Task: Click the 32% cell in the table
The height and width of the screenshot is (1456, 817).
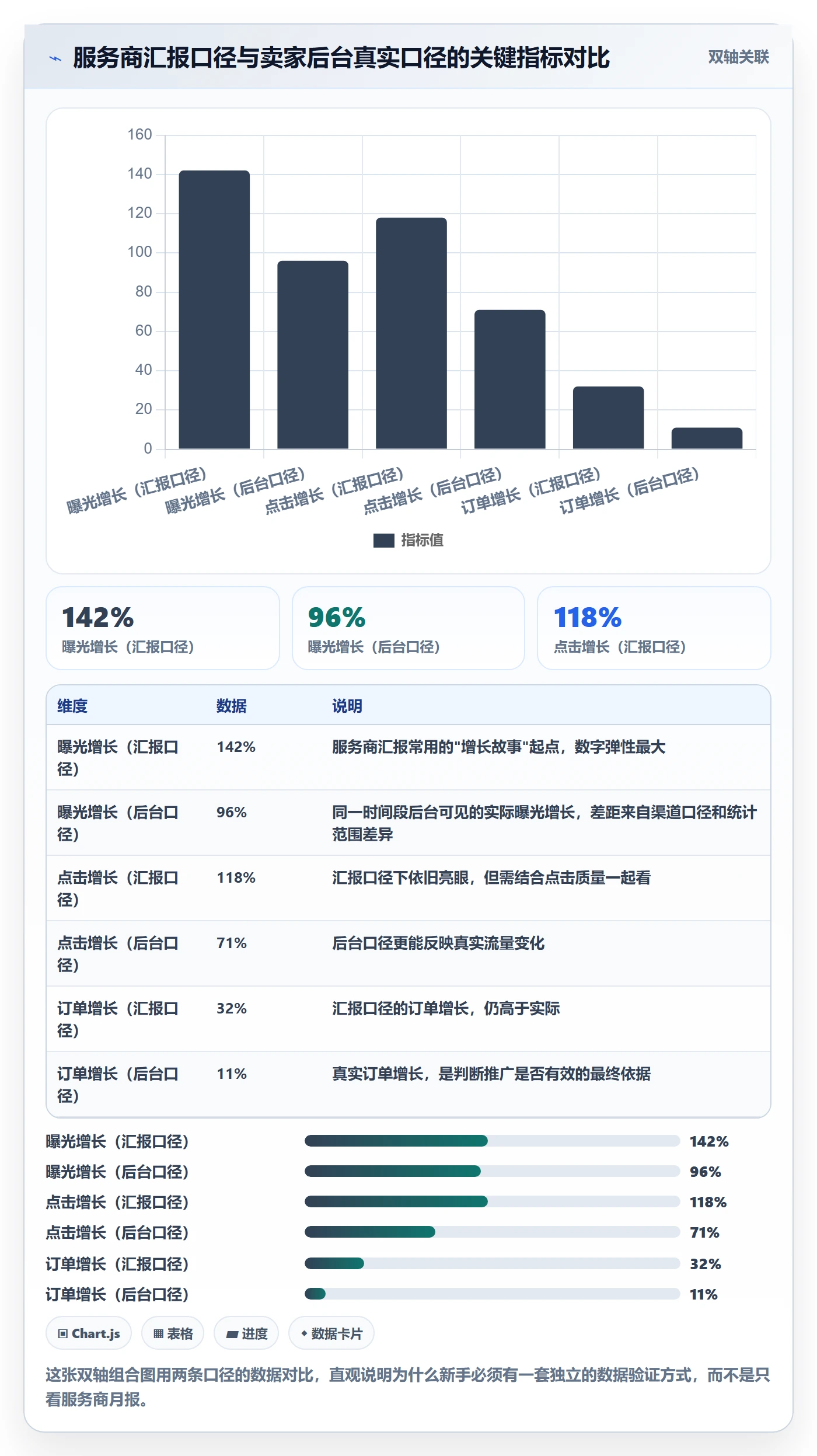Action: 232,1009
